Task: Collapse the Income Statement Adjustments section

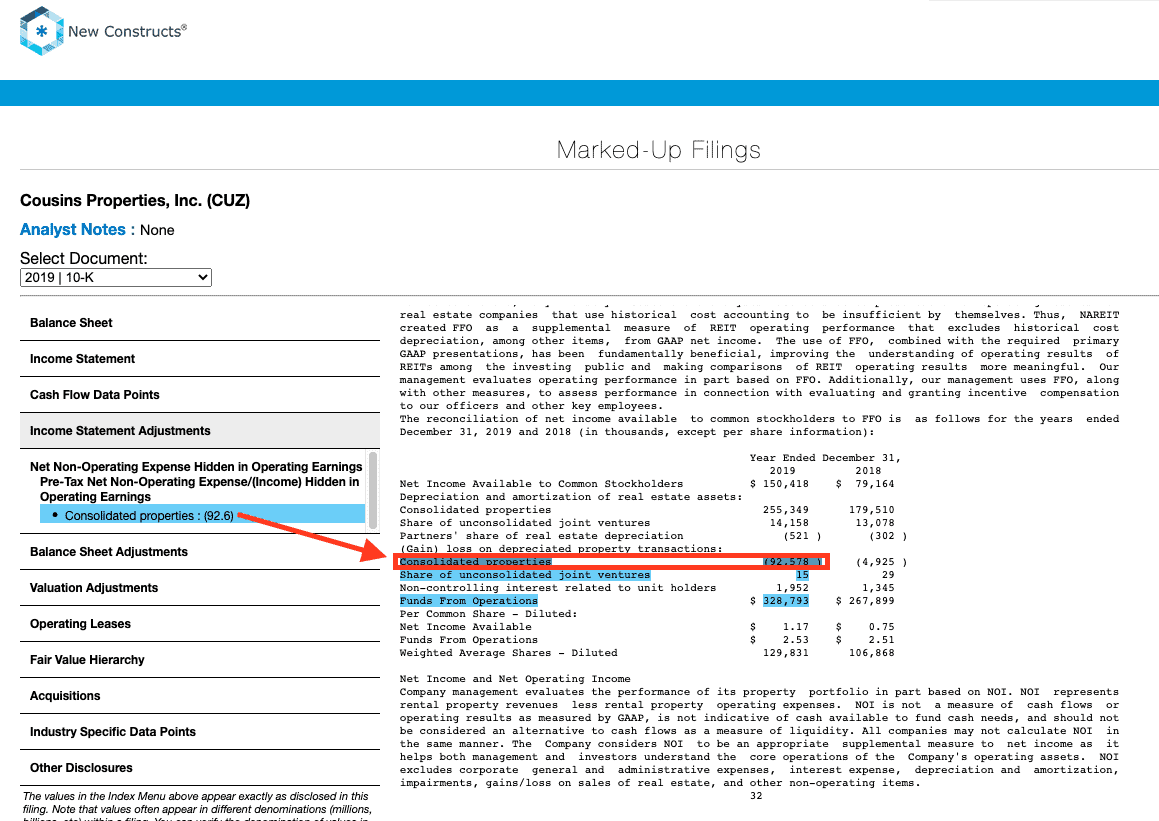Action: (x=200, y=431)
